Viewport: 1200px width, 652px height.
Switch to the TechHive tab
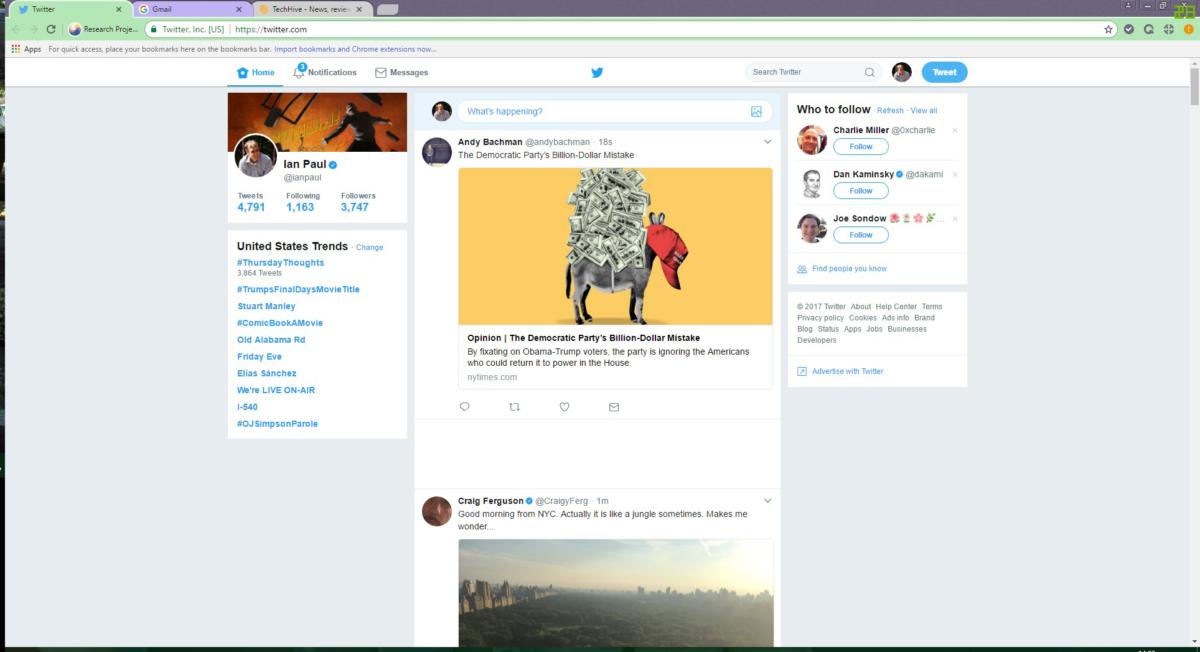(310, 9)
